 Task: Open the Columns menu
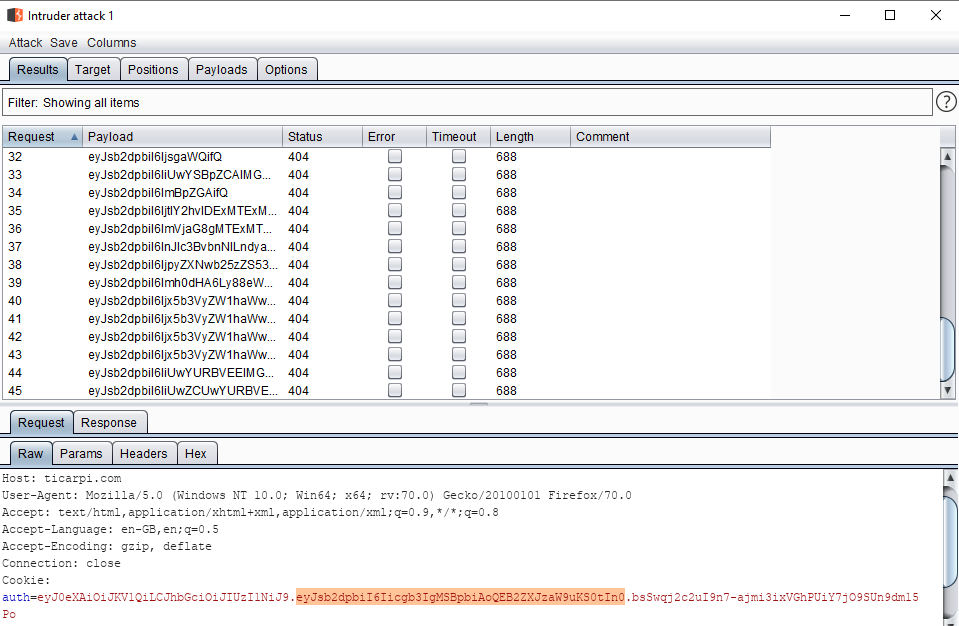[111, 43]
